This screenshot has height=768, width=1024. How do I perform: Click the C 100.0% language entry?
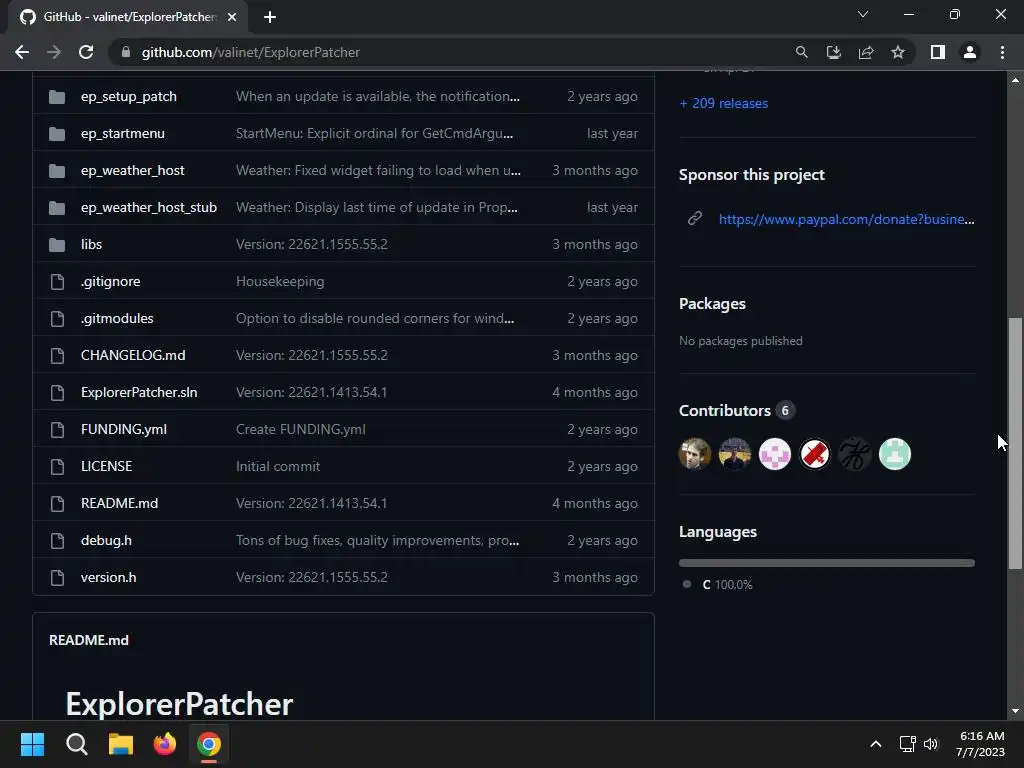(718, 584)
